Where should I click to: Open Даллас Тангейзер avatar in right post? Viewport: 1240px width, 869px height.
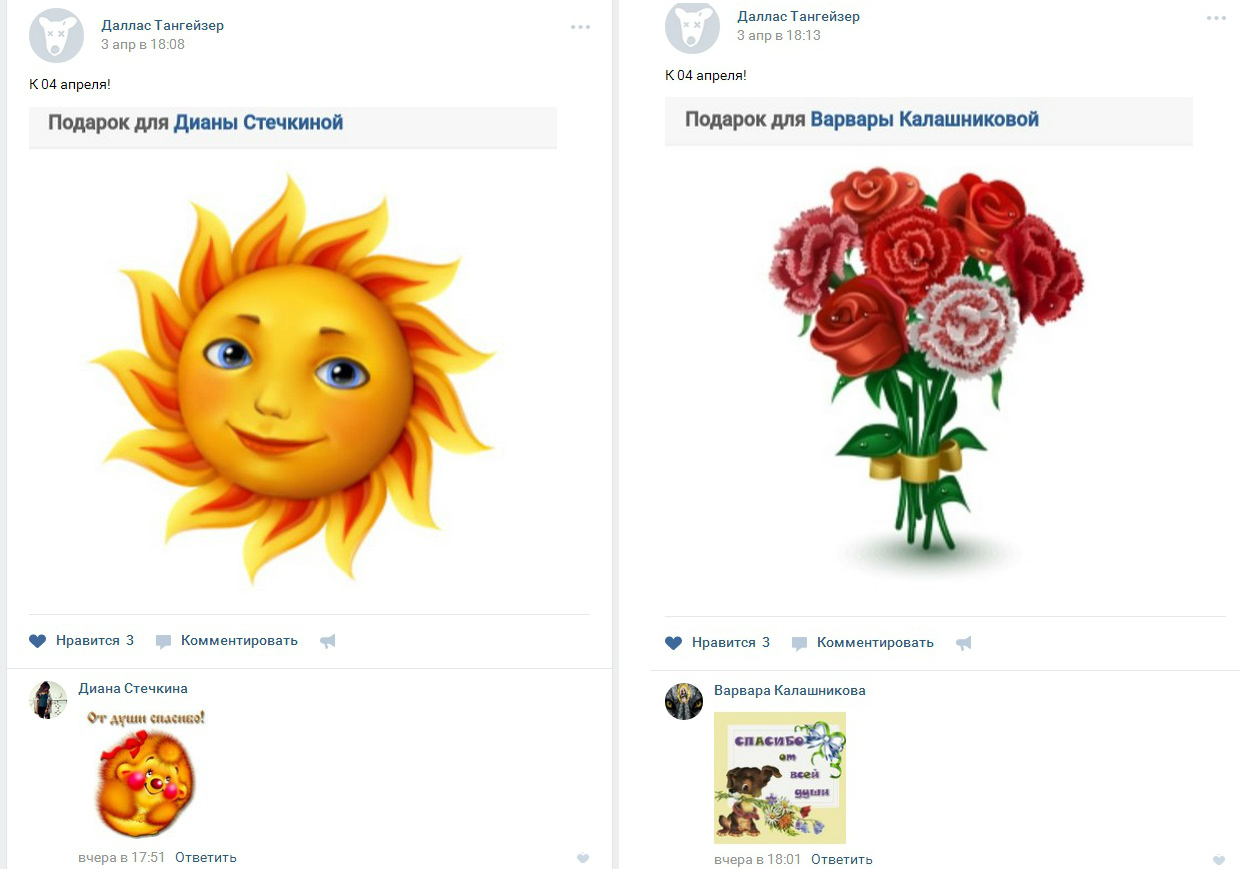(692, 27)
